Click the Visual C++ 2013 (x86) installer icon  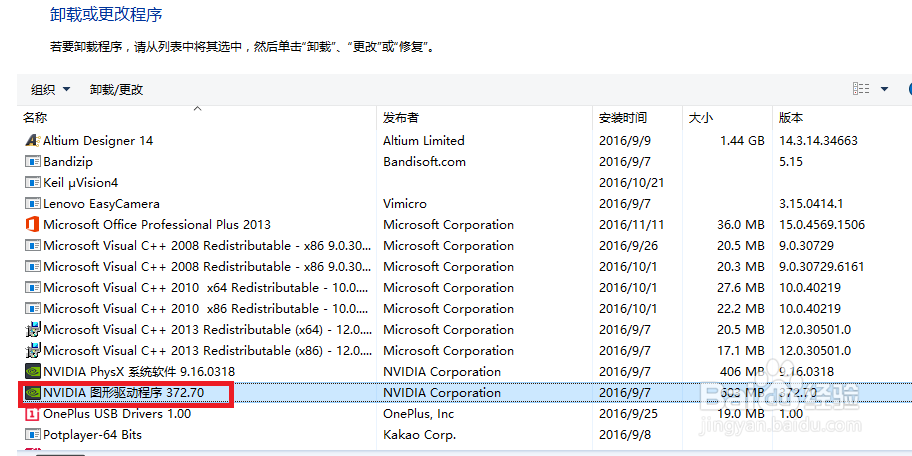coord(32,351)
